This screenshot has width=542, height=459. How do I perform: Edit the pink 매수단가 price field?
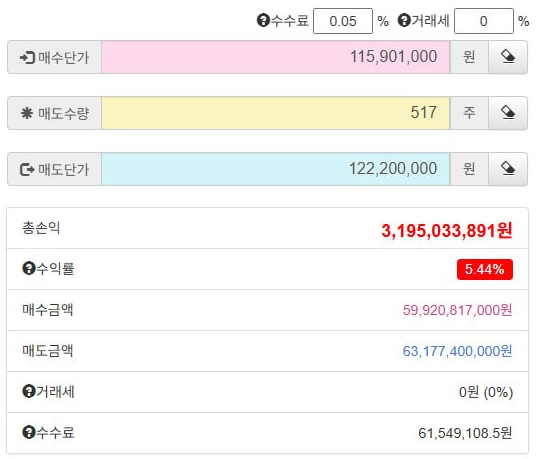click(x=275, y=57)
